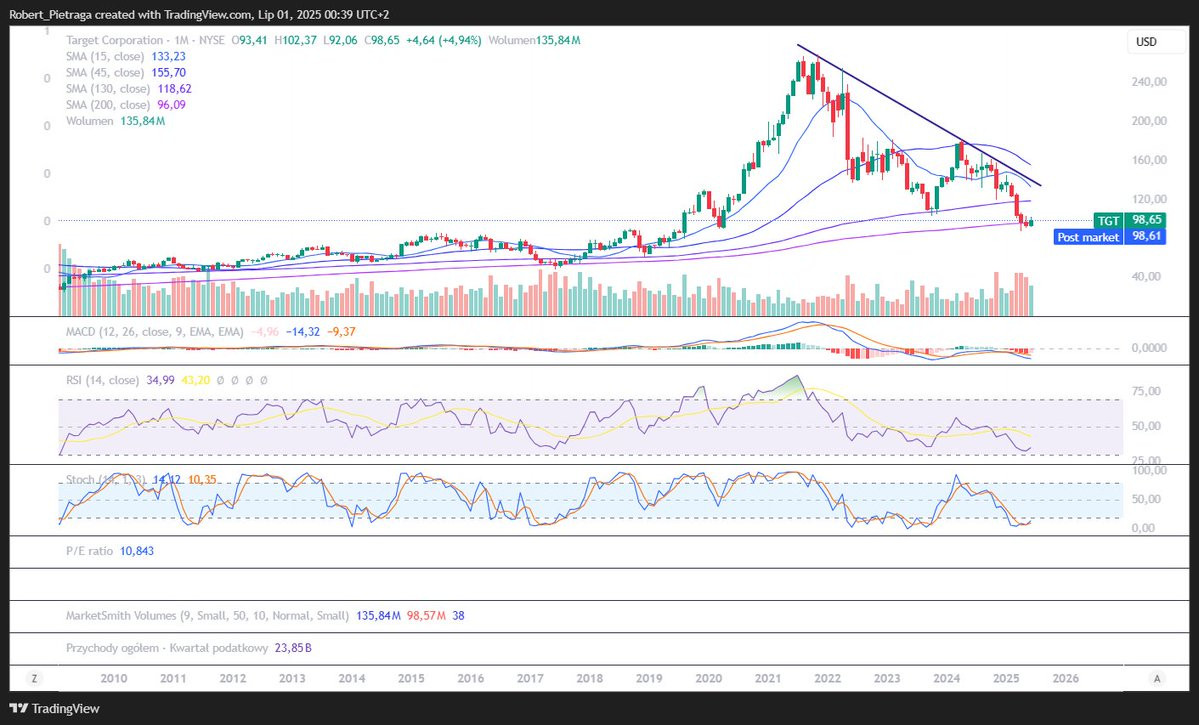Image resolution: width=1199 pixels, height=725 pixels.
Task: Click the +4,64 (+4,94%) change value
Action: pyautogui.click(x=444, y=41)
